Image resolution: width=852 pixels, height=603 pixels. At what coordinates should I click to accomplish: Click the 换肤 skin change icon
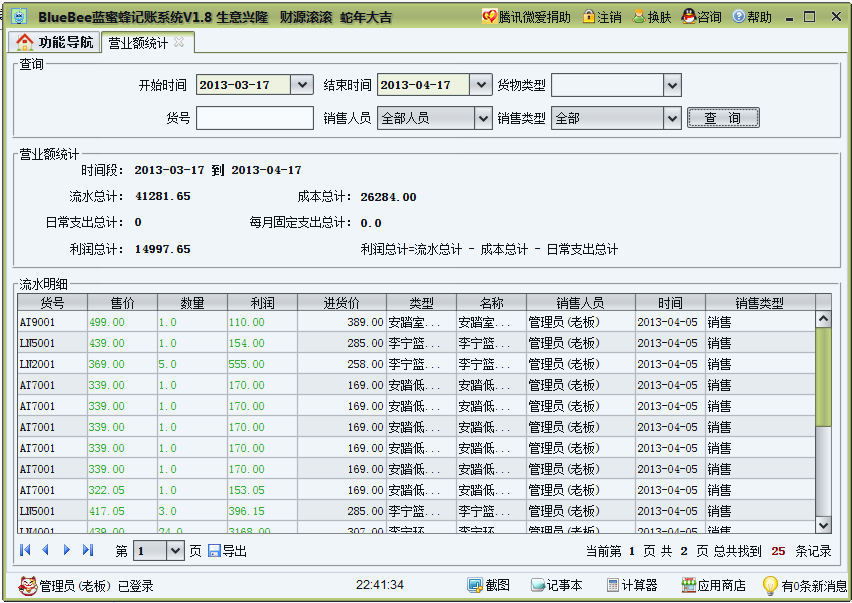tap(651, 16)
